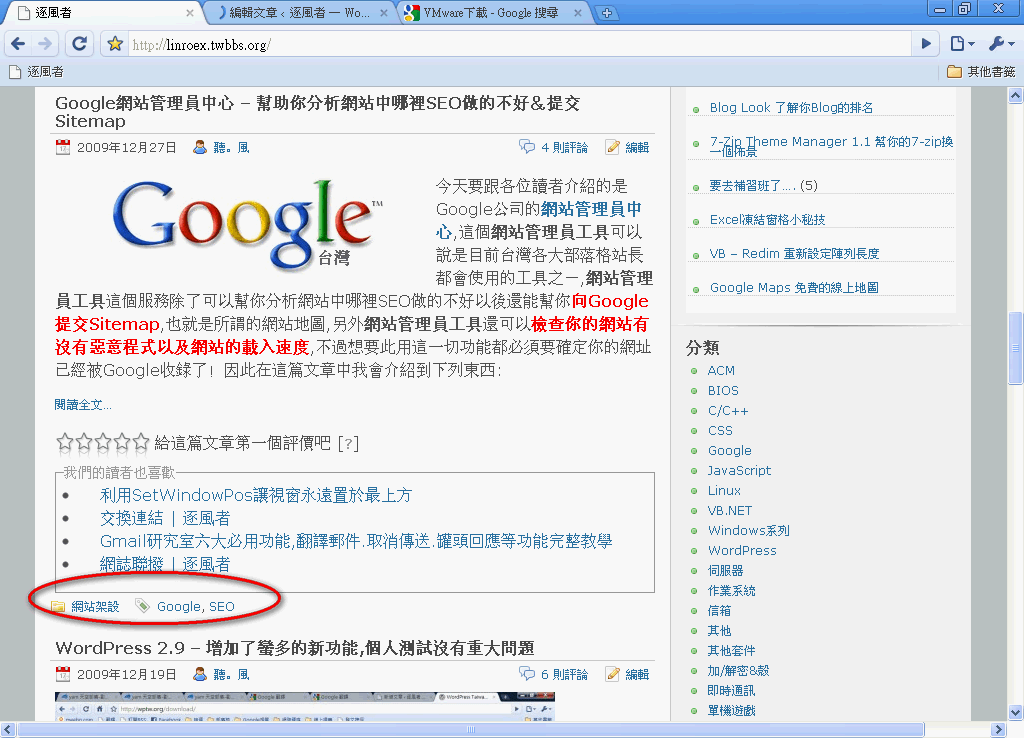Open the page menu icon
Screen dimensions: 1024x738
tap(962, 44)
